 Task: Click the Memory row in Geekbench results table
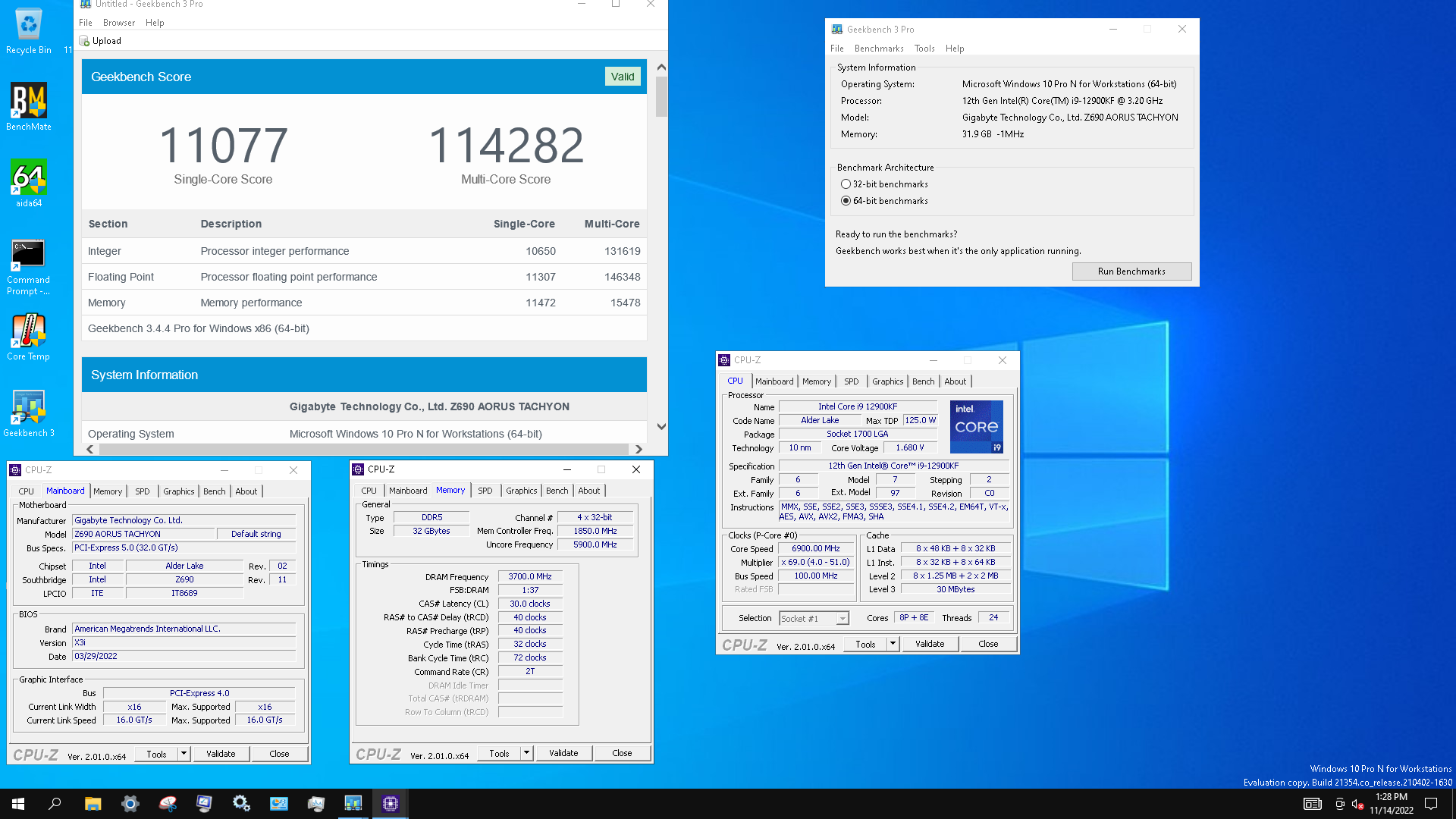pyautogui.click(x=364, y=303)
